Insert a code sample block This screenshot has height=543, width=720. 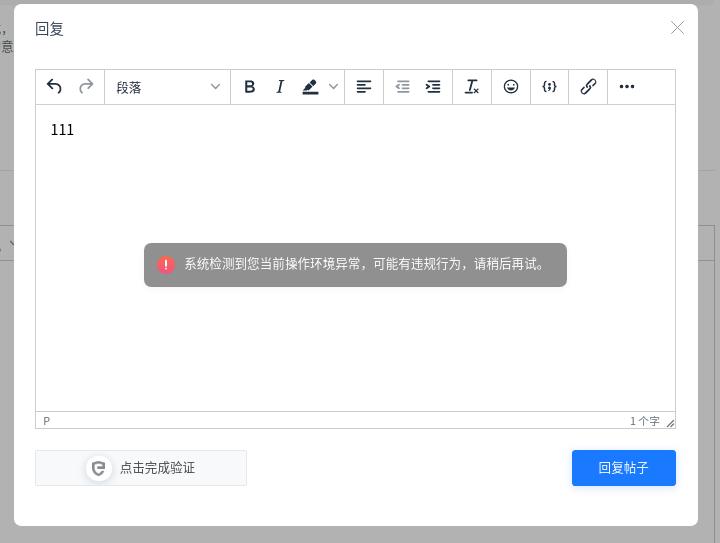coord(549,87)
